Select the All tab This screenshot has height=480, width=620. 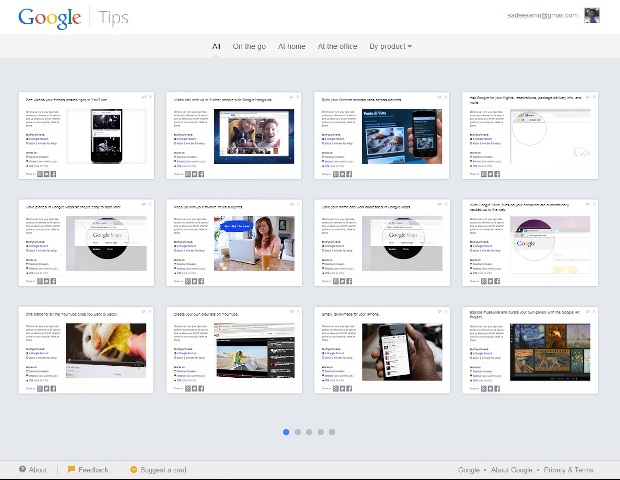click(x=216, y=46)
